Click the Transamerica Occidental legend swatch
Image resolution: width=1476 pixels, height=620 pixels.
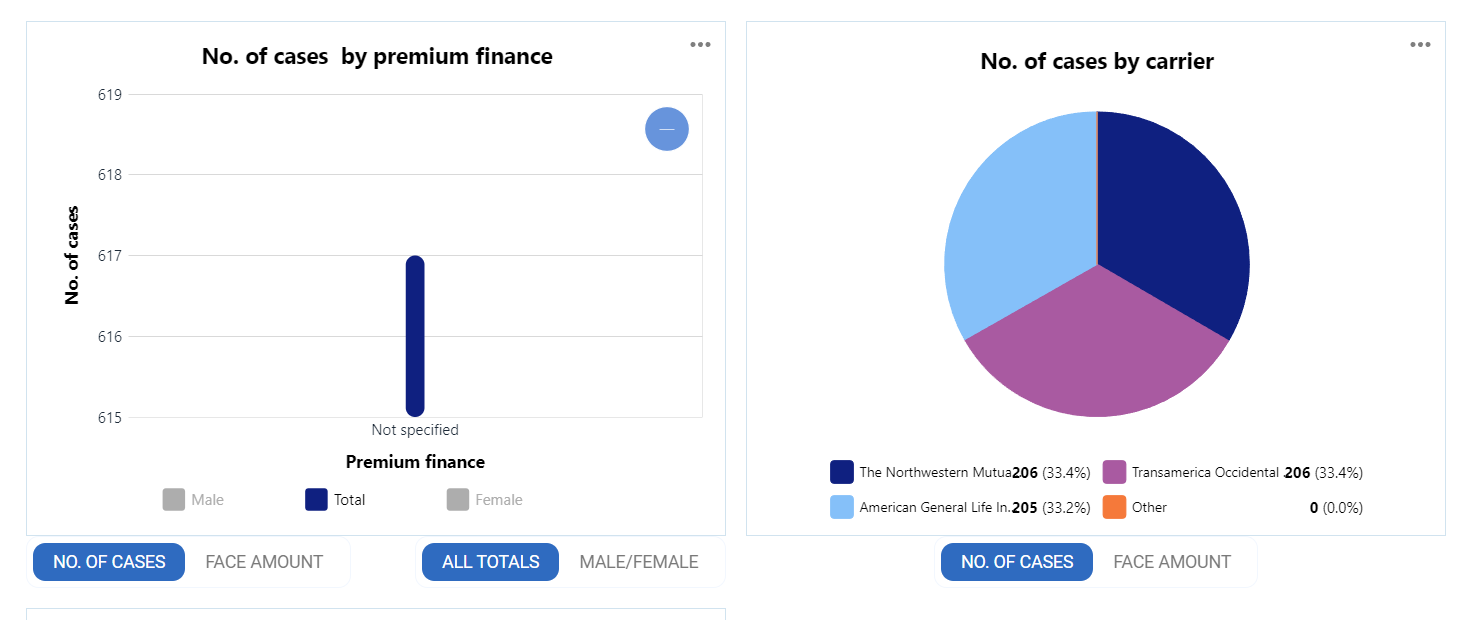point(1114,472)
